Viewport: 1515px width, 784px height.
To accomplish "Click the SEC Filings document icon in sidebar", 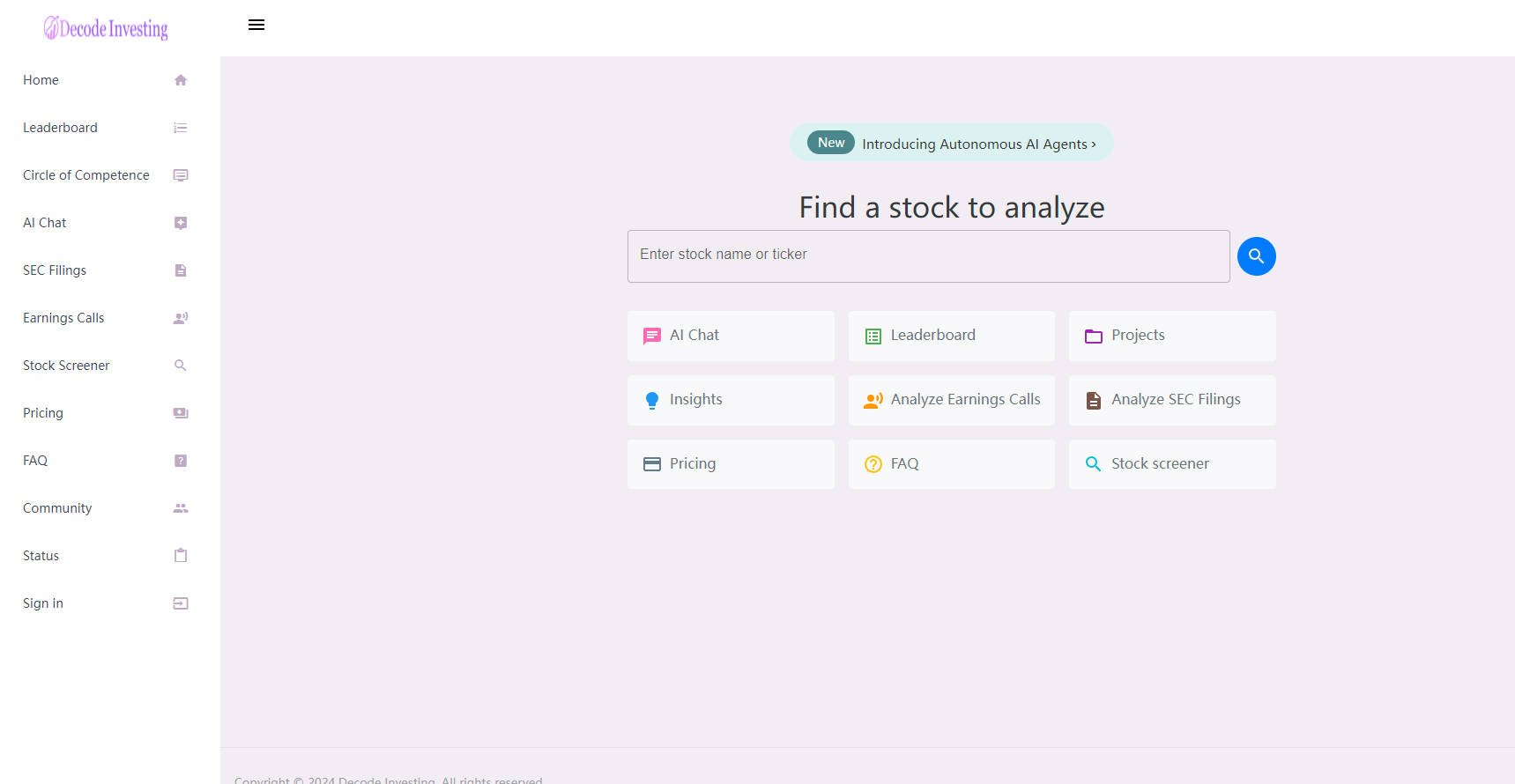I will (x=181, y=270).
